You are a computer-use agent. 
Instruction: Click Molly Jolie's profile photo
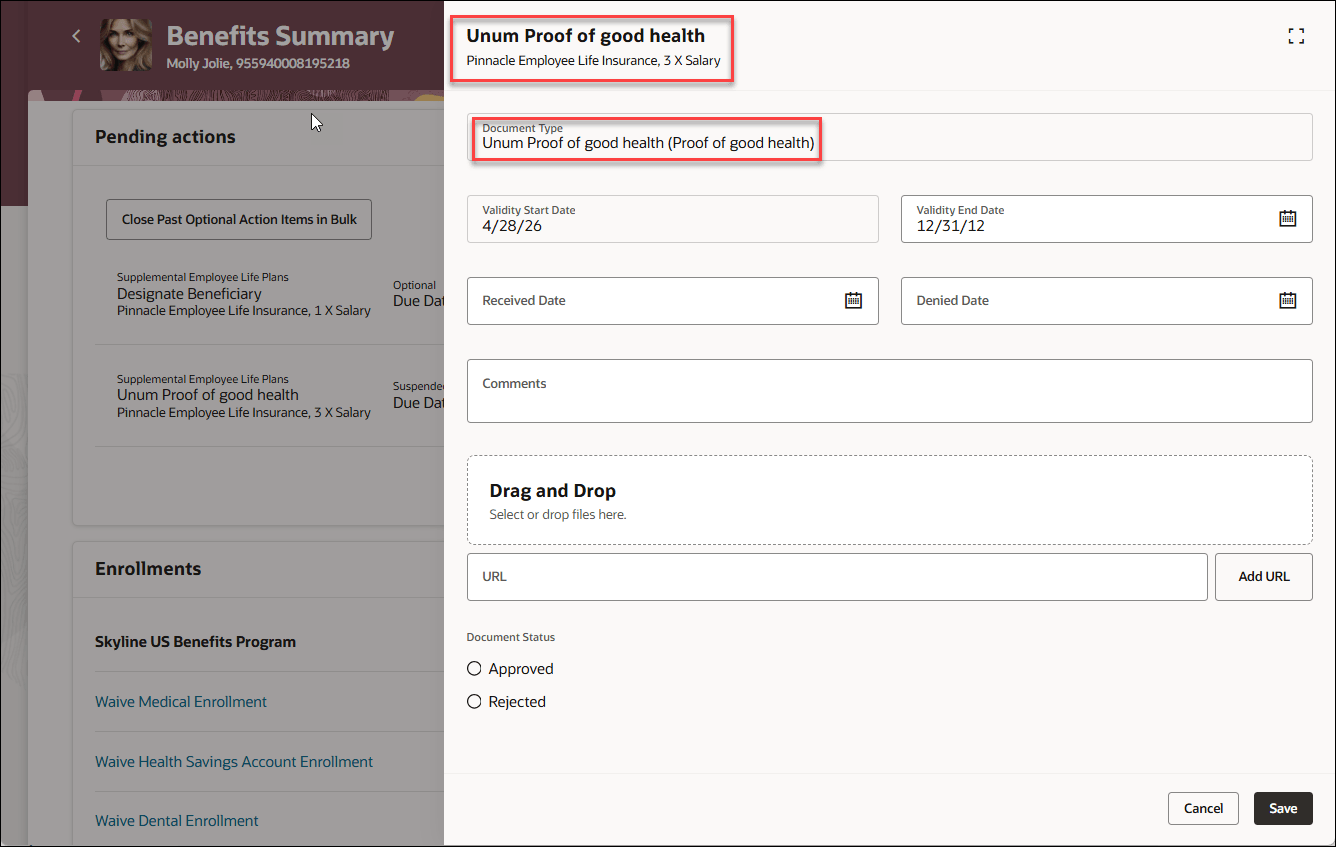coord(126,45)
